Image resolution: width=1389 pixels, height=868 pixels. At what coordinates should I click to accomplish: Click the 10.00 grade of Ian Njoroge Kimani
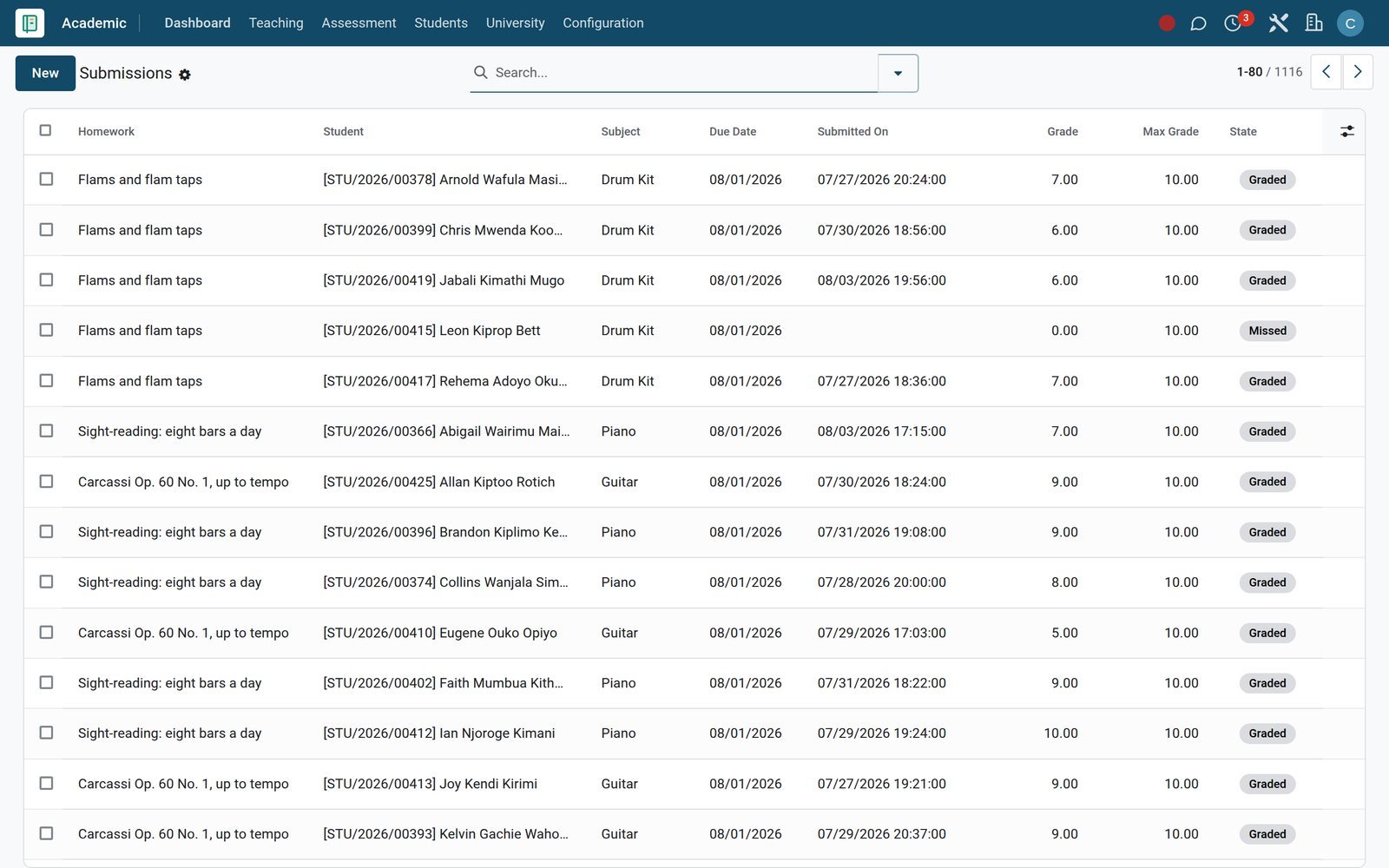(1061, 733)
